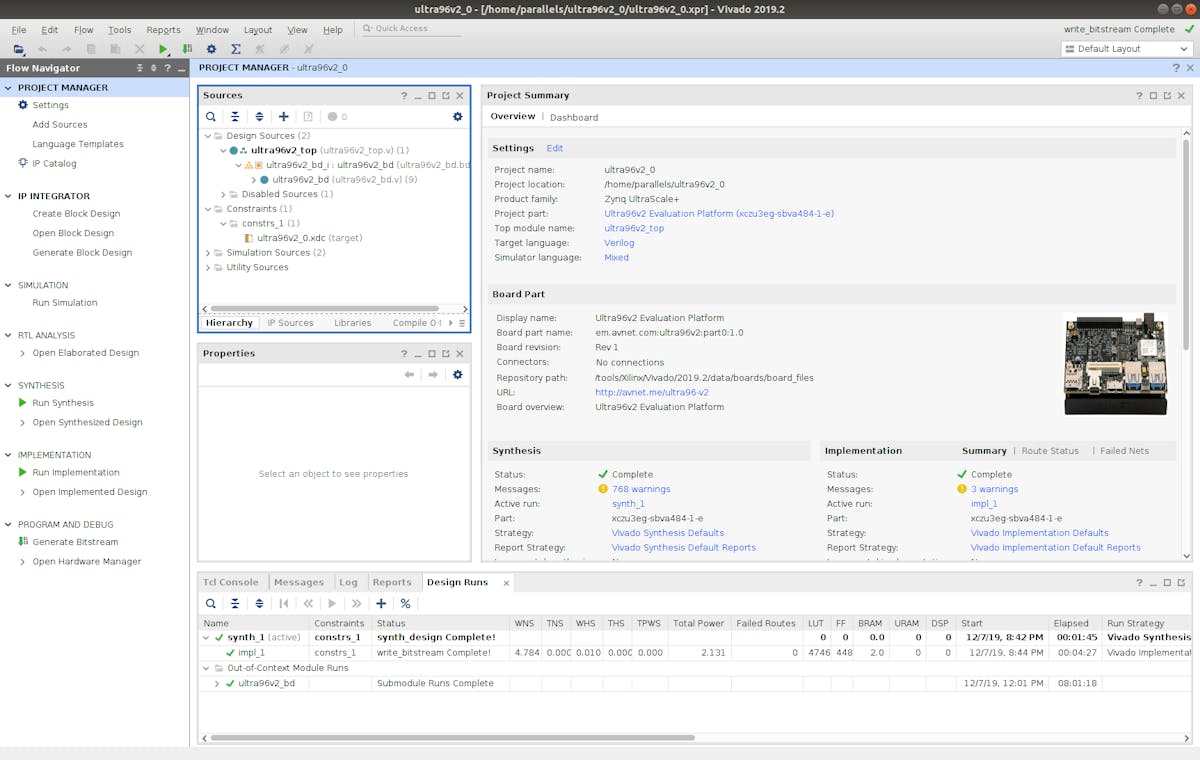Screen dimensions: 1200x760
Task: Click the percent icon in Design Runs
Action: 405,604
